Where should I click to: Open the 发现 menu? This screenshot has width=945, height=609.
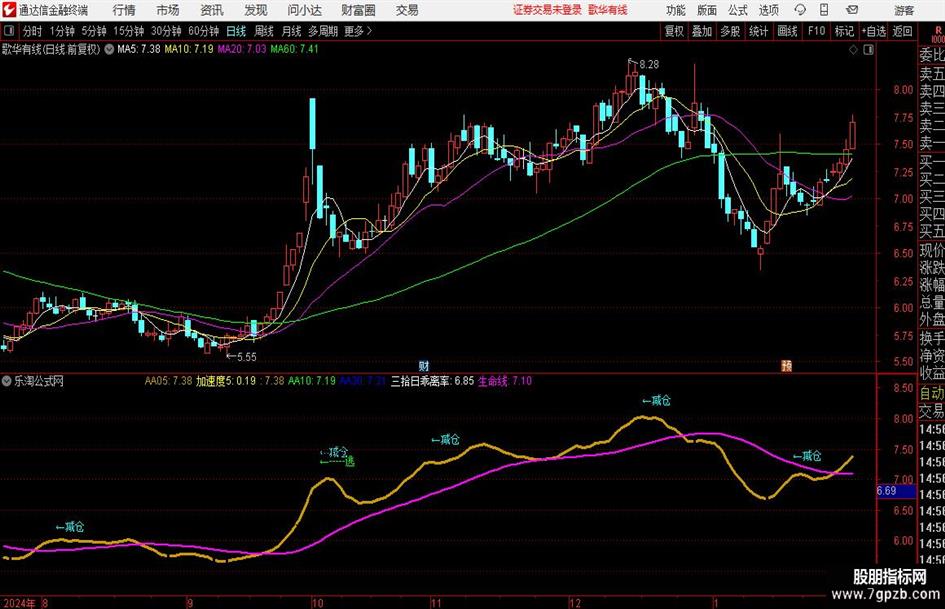(x=256, y=10)
